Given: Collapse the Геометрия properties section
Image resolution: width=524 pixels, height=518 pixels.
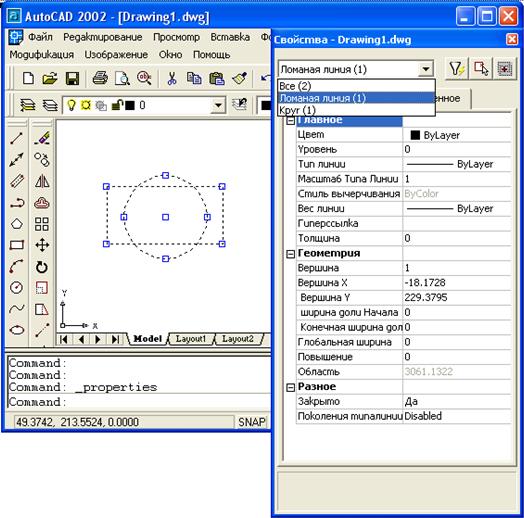Looking at the screenshot, I should [290, 254].
